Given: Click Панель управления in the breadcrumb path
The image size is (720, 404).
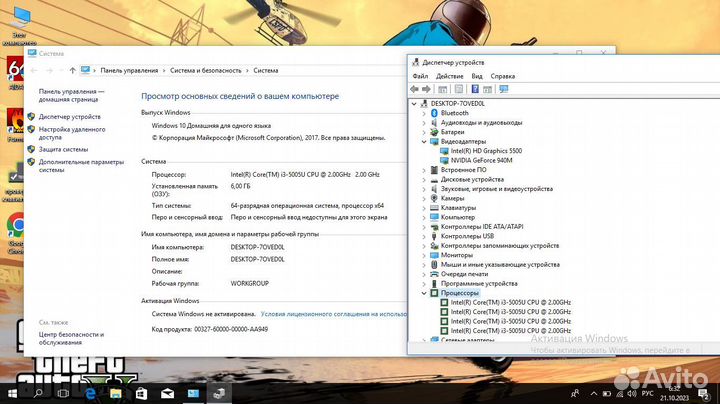Looking at the screenshot, I should click(x=129, y=70).
